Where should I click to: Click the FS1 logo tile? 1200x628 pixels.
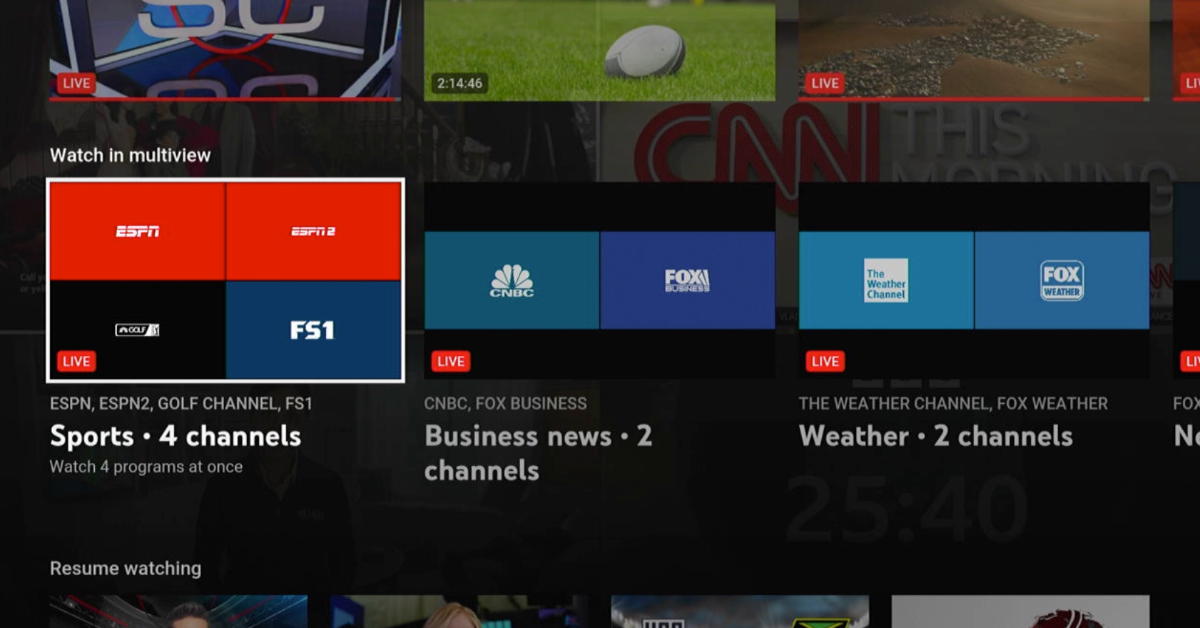tap(315, 330)
